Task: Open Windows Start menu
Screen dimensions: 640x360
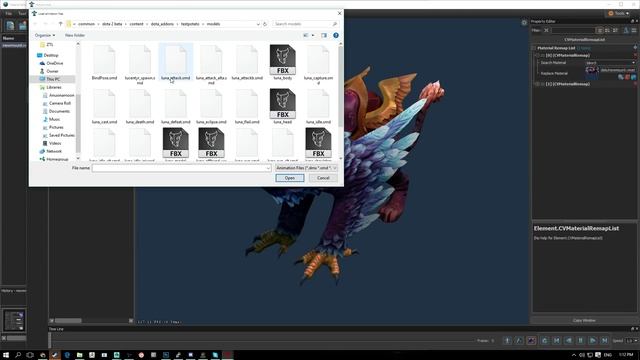Action: tap(6, 355)
